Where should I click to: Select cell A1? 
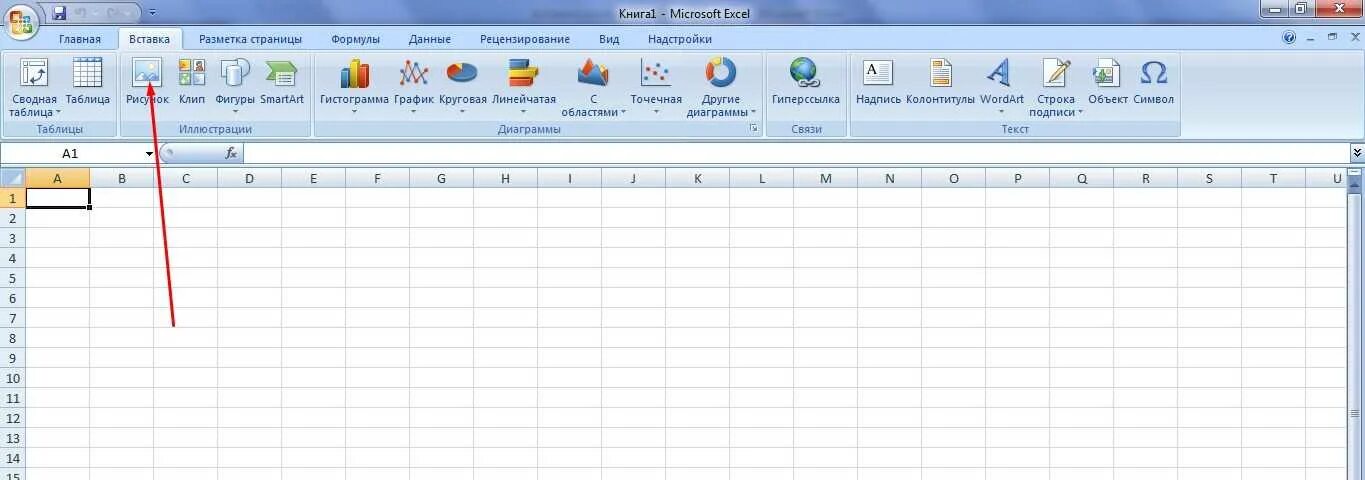(x=57, y=198)
